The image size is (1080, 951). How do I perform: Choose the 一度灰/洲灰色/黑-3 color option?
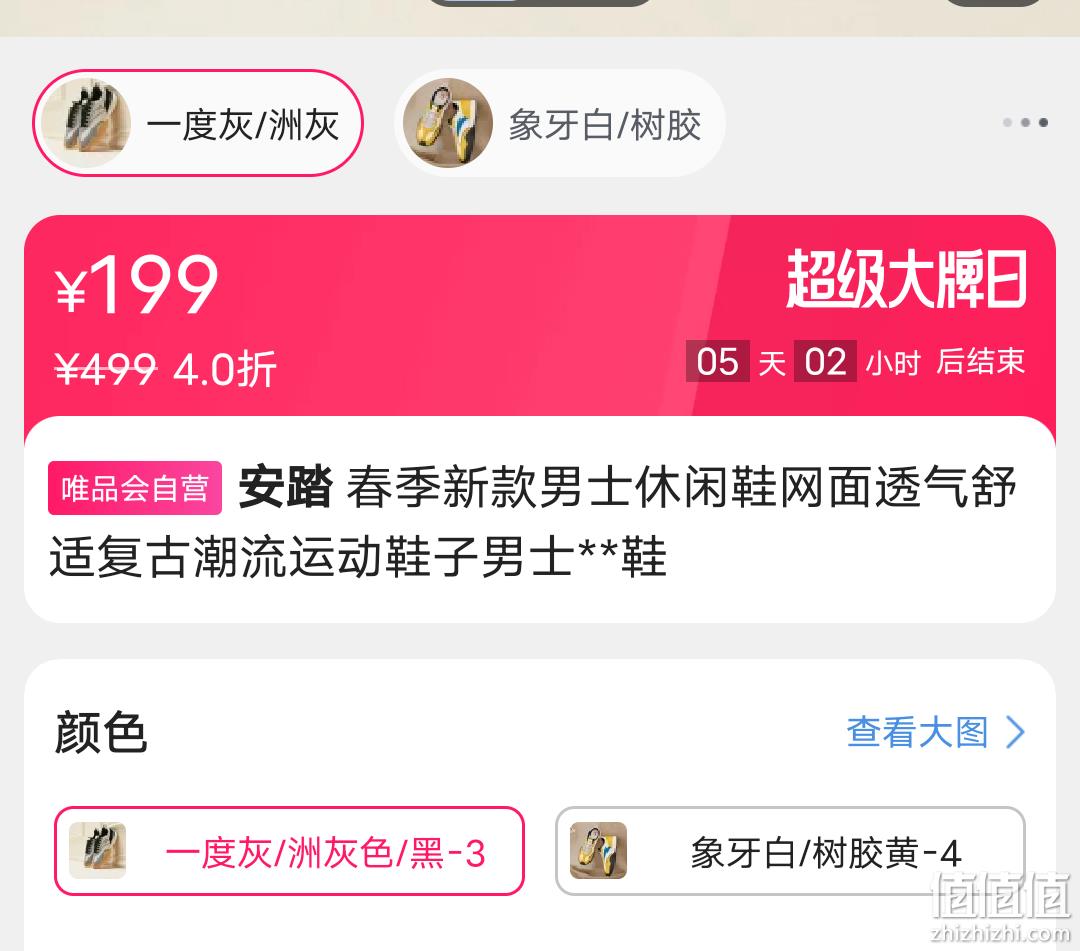289,851
